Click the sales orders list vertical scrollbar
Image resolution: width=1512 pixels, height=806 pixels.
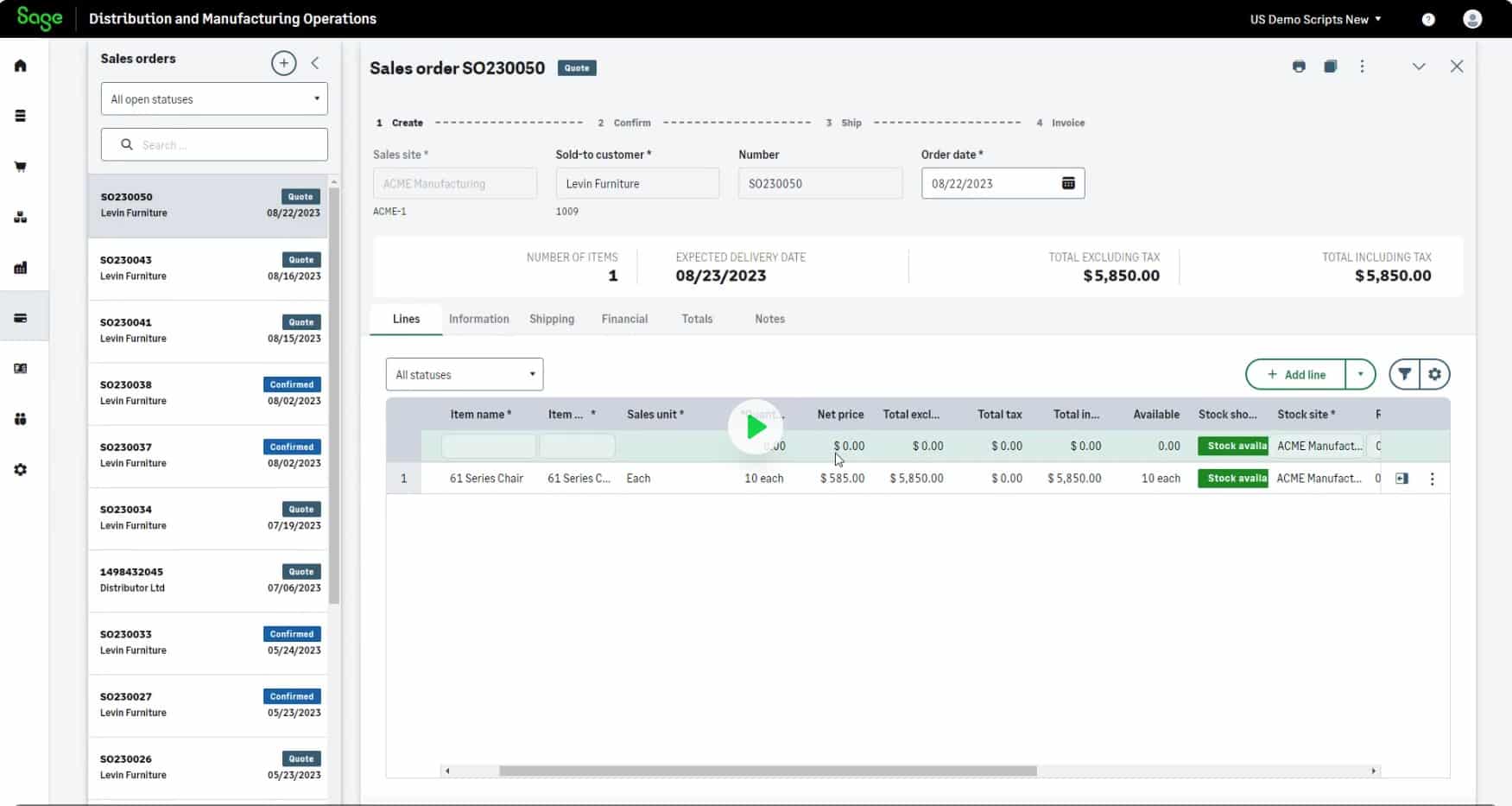tap(334, 395)
